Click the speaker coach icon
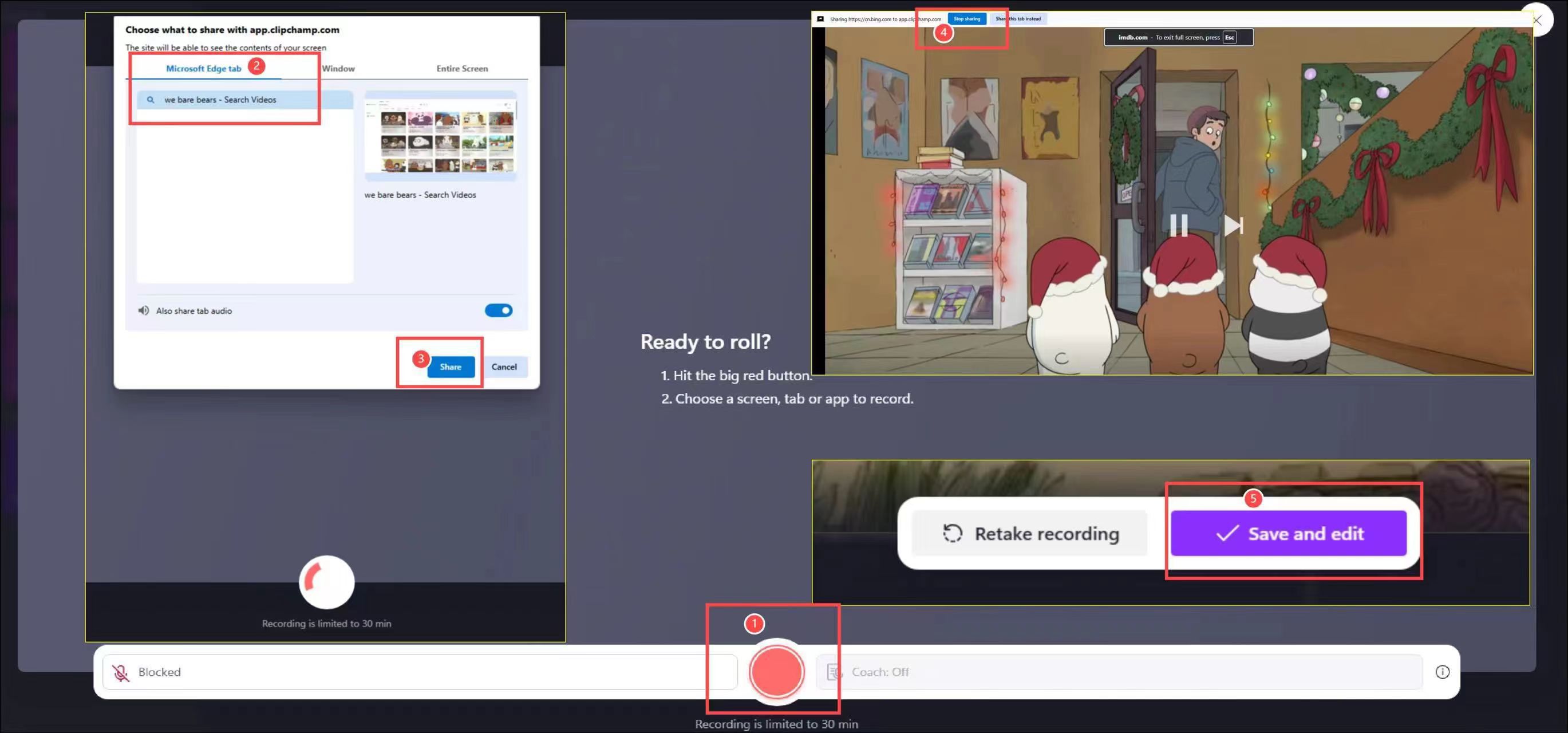Viewport: 1568px width, 733px height. point(834,672)
